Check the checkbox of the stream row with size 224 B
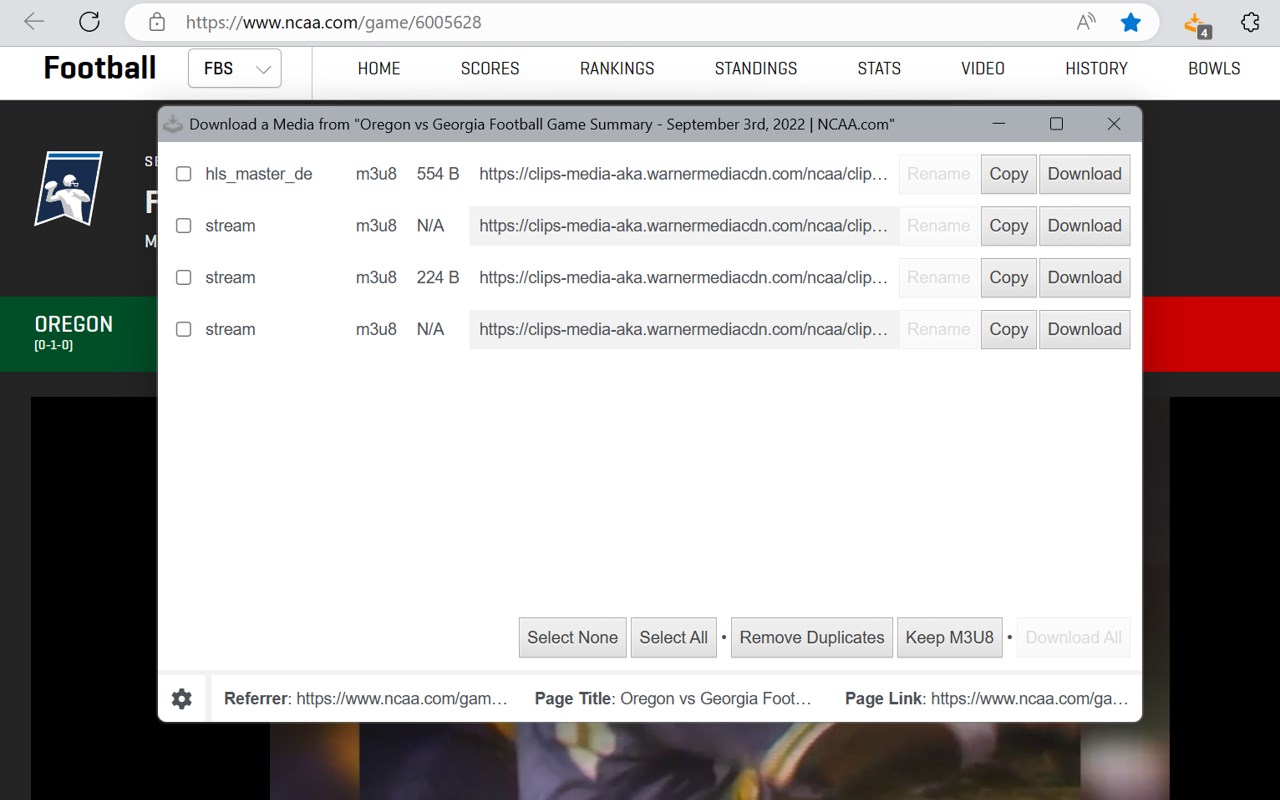Screen dimensions: 1280x800 (184, 278)
